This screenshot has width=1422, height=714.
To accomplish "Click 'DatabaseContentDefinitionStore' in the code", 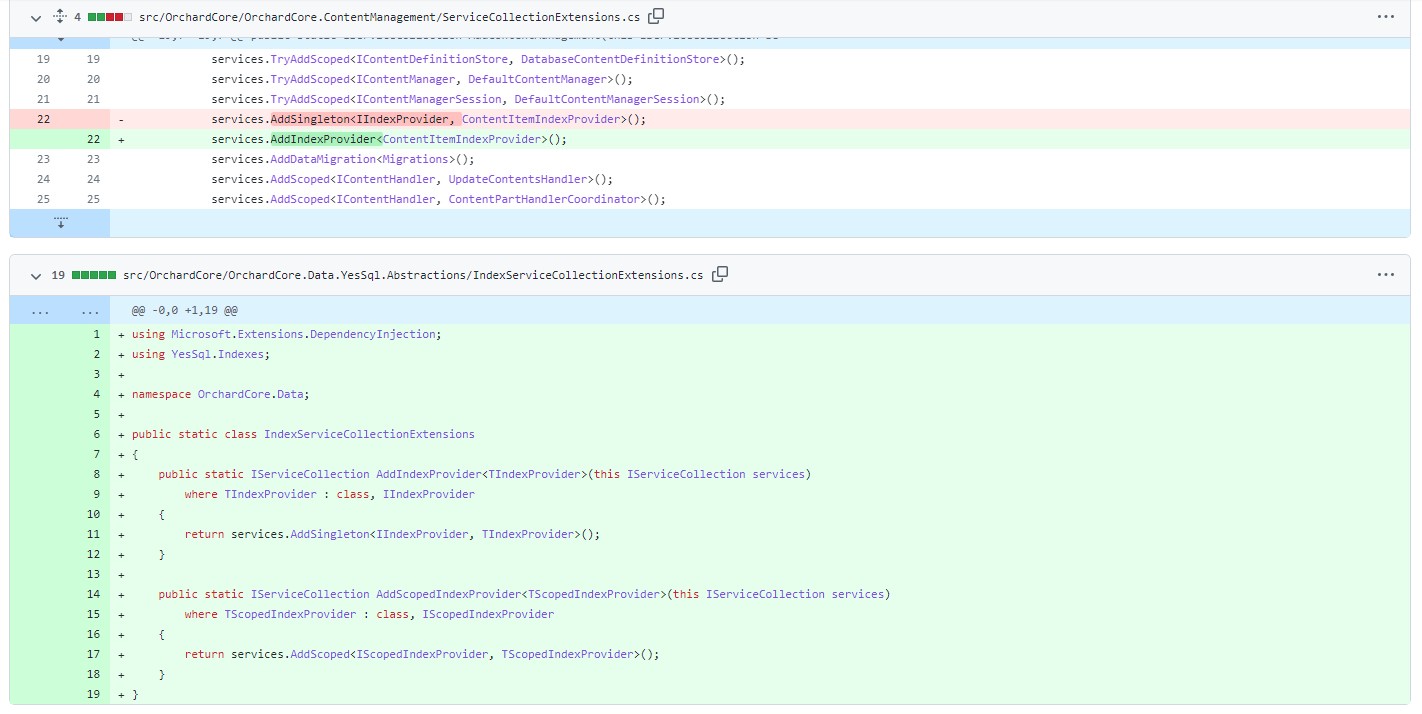I will (621, 59).
